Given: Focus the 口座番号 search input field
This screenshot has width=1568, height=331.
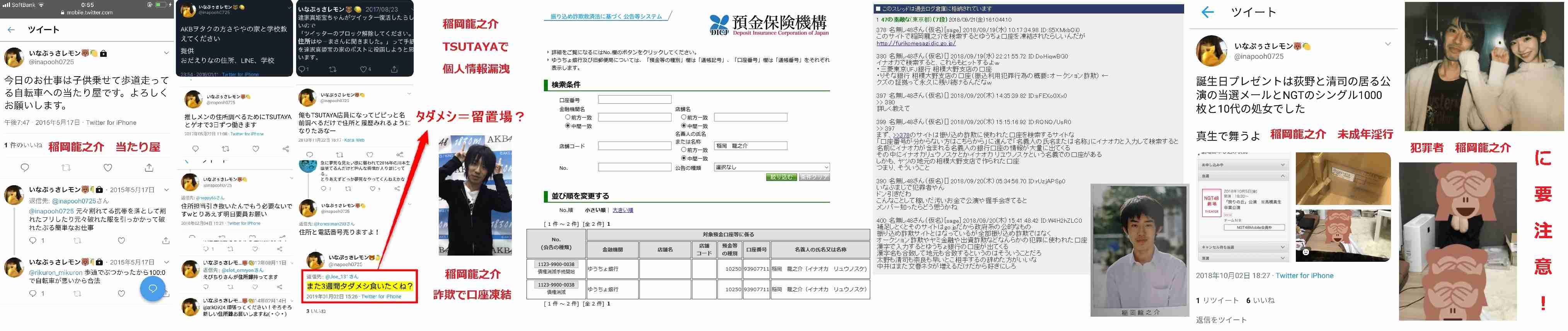Looking at the screenshot, I should click(634, 100).
